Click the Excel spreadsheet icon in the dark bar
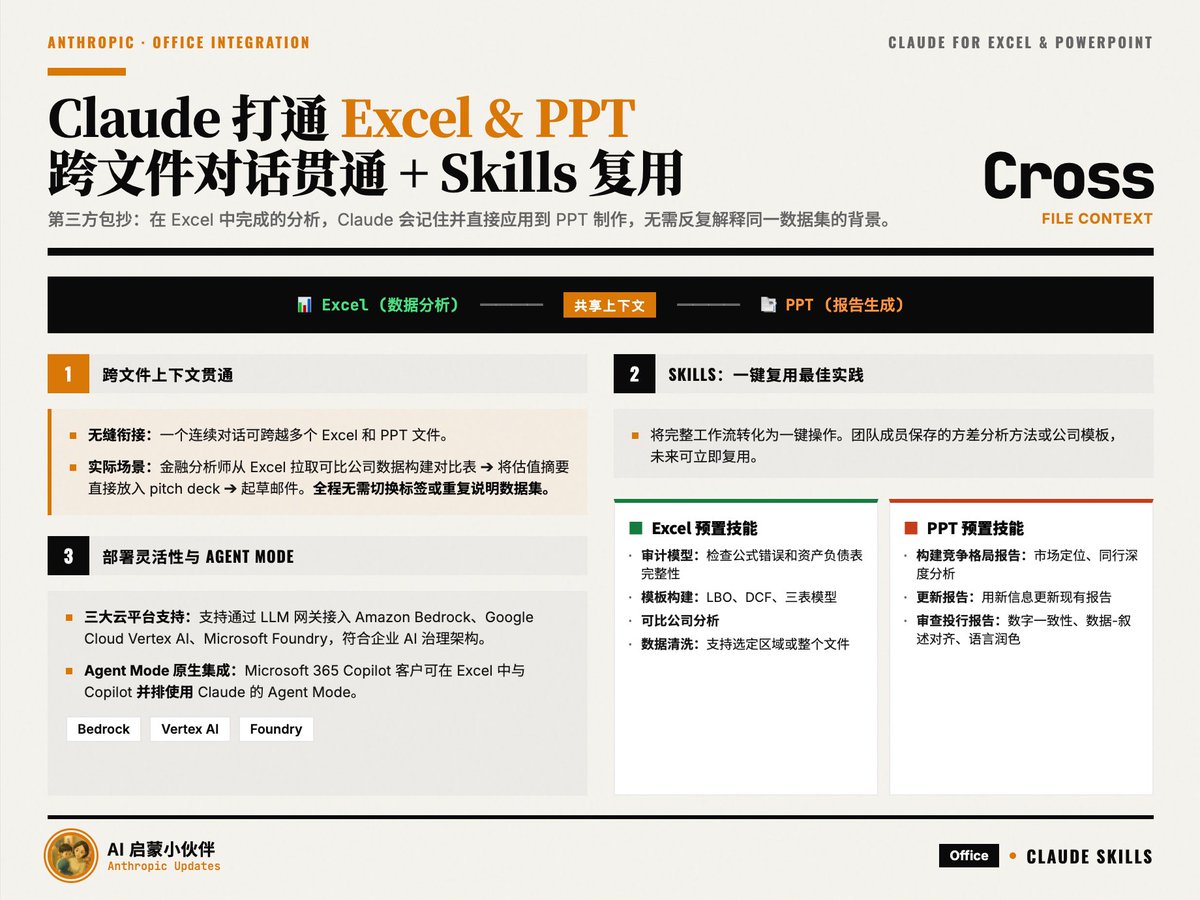The image size is (1200, 900). pyautogui.click(x=307, y=304)
